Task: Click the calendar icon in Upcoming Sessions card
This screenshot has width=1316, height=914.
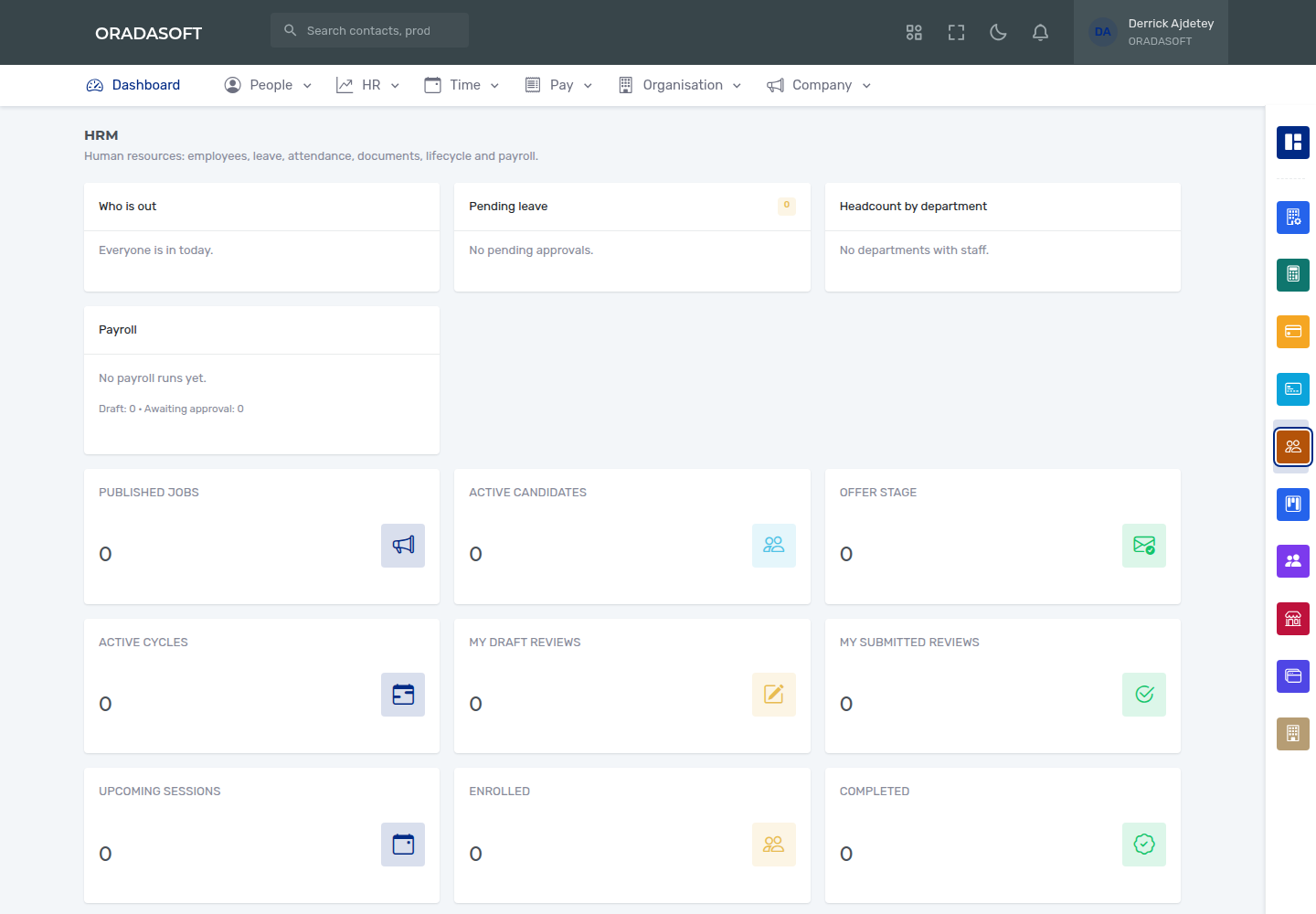Action: [403, 845]
